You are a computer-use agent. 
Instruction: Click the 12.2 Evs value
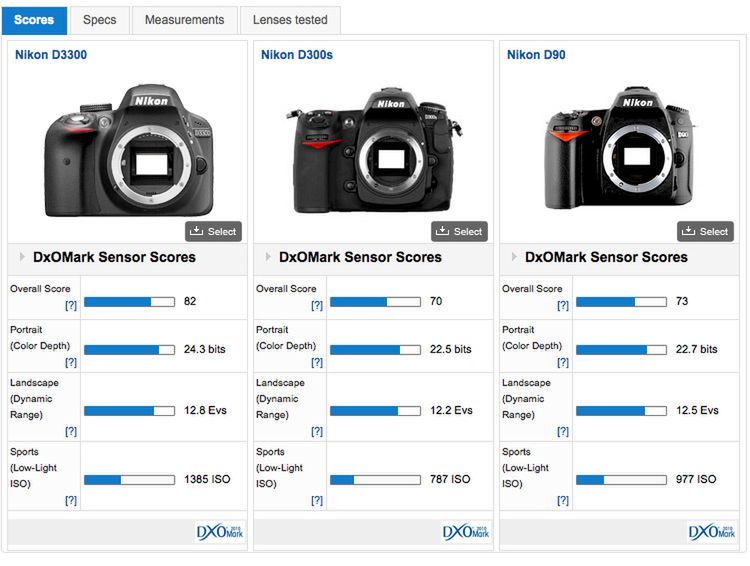[451, 411]
